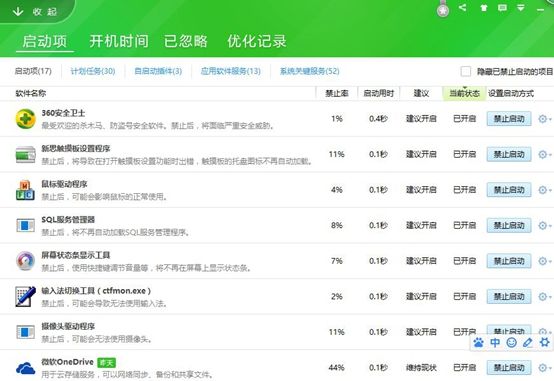Screen dimensions: 554x381
Task: Open gear options dropdown for 新思触摸板设置程序
Action: pos(544,154)
